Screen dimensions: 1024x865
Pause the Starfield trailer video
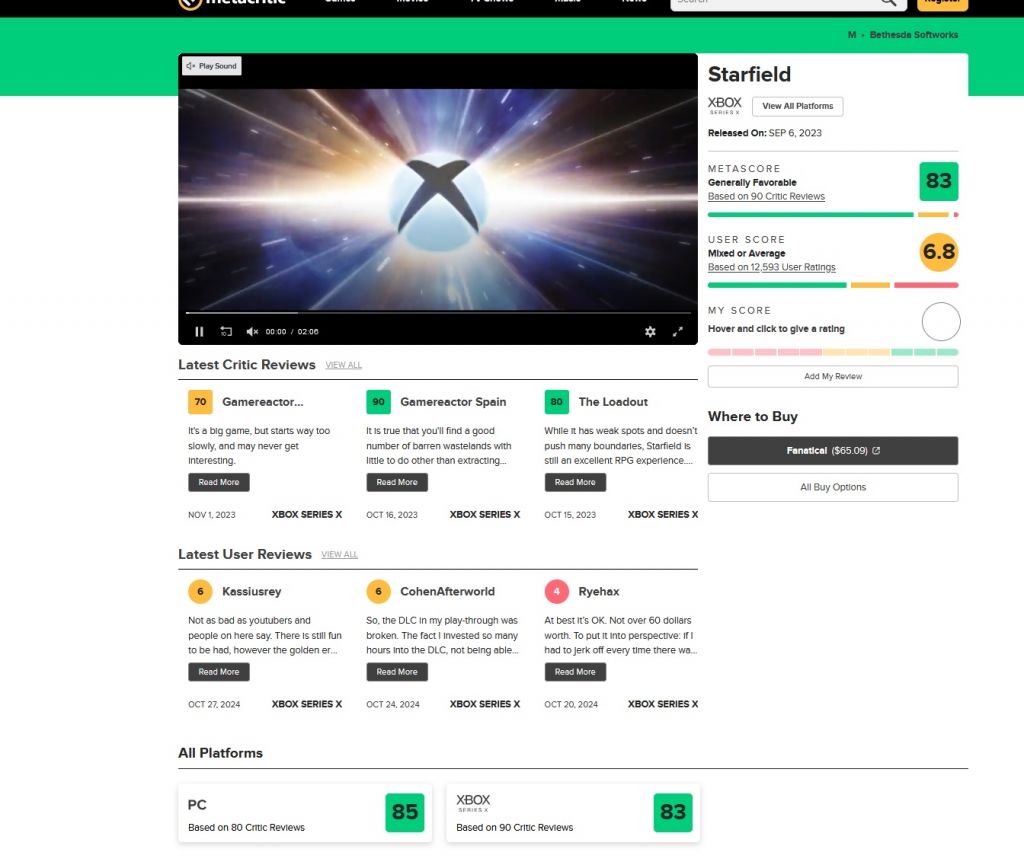coord(199,331)
